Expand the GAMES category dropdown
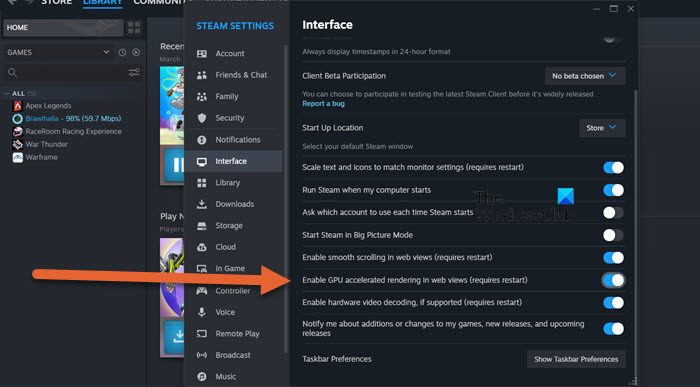This screenshot has width=700, height=387. 58,52
